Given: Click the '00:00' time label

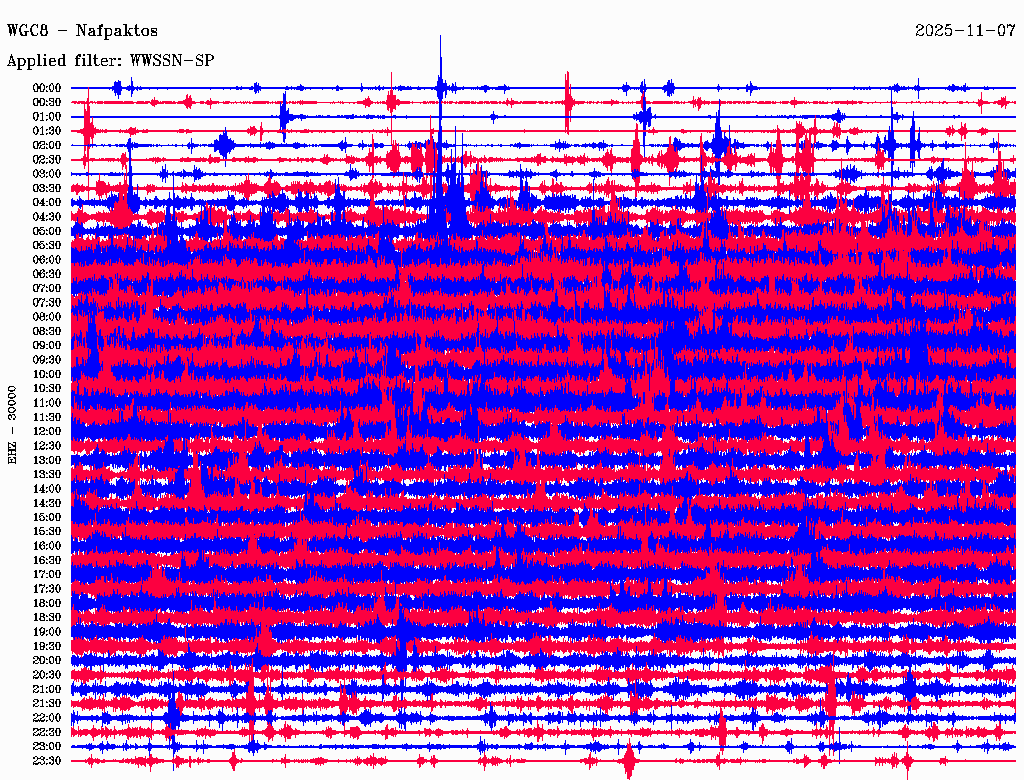Looking at the screenshot, I should pos(47,88).
